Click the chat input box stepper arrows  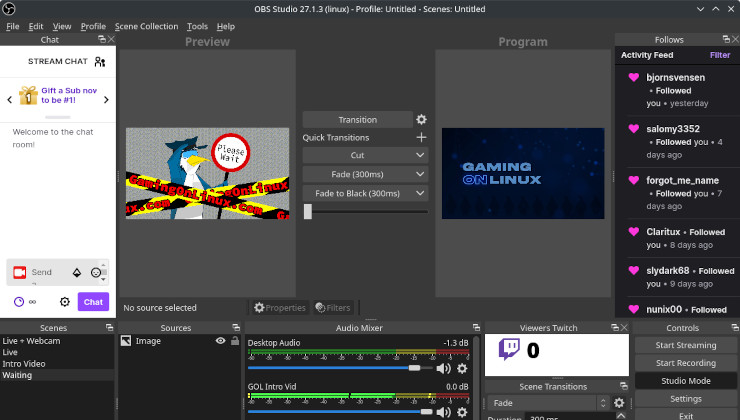(104, 272)
